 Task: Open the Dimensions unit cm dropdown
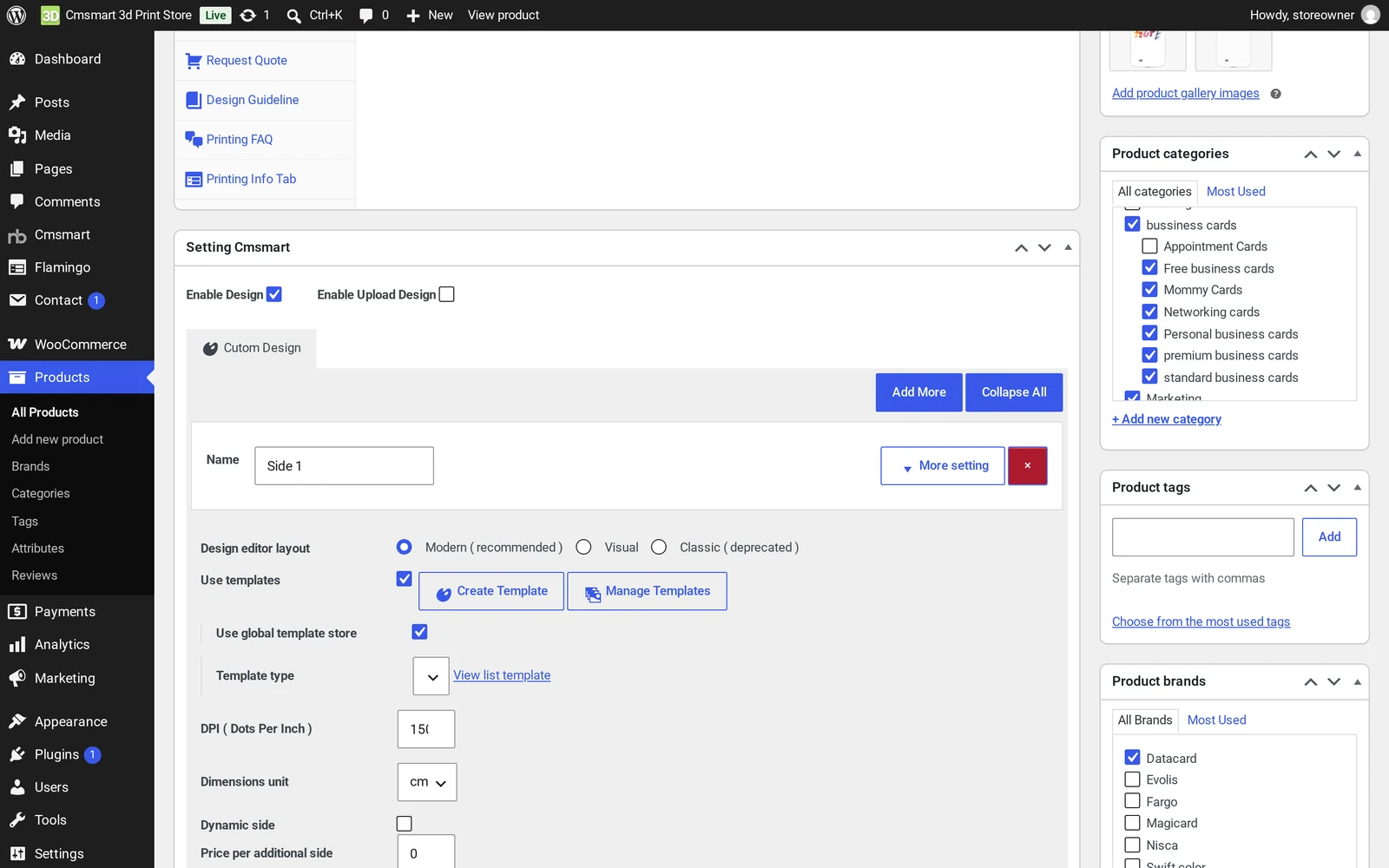427,782
